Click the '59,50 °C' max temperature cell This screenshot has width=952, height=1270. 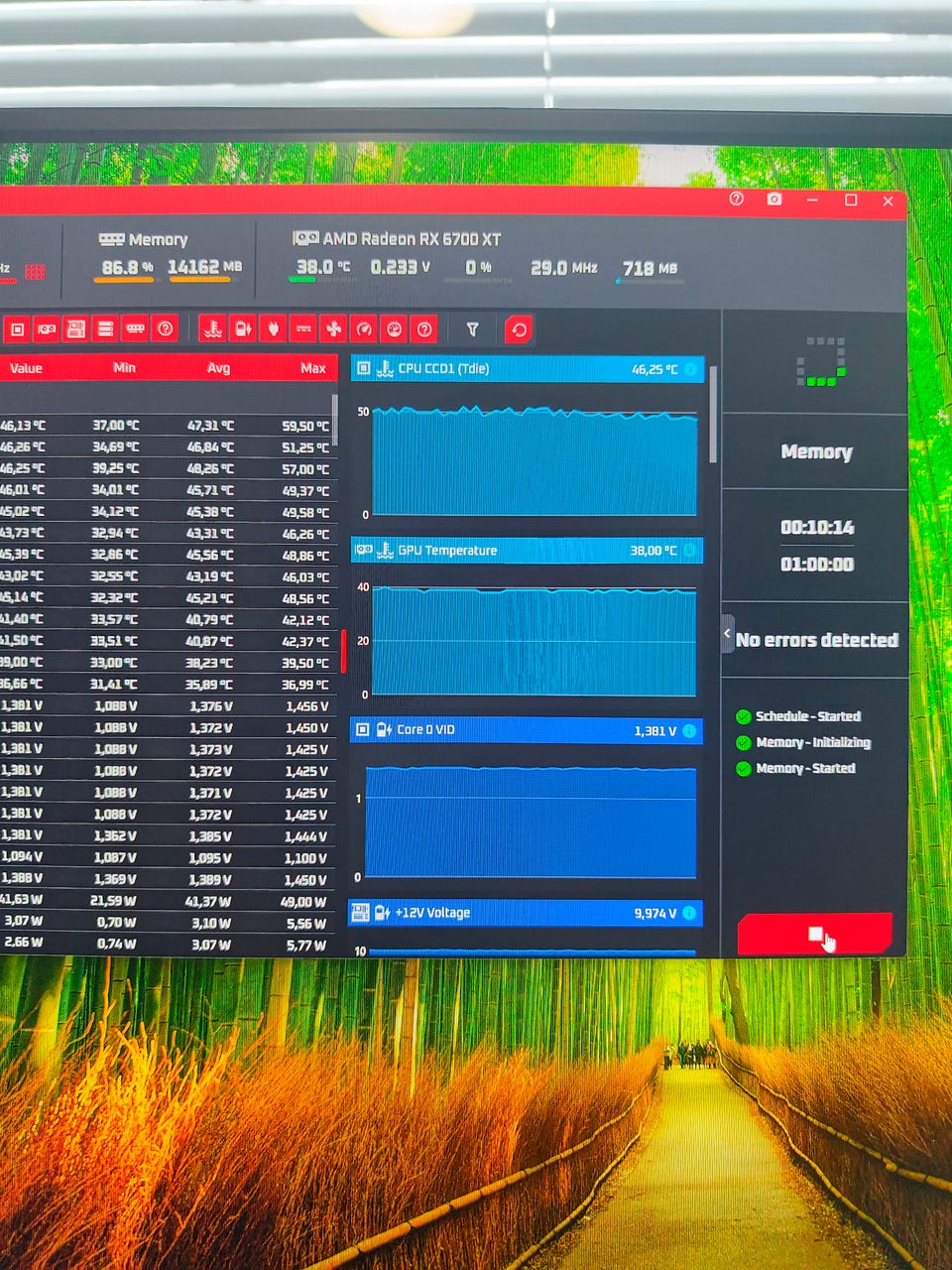[305, 426]
